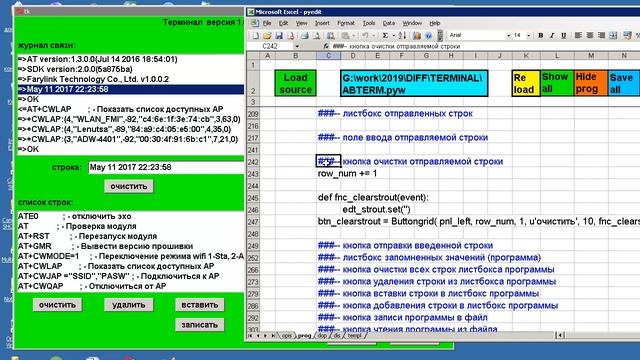Image resolution: width=640 pixels, height=360 pixels.
Task: Click the previous-sheet tab scroll arrow
Action: point(258,336)
